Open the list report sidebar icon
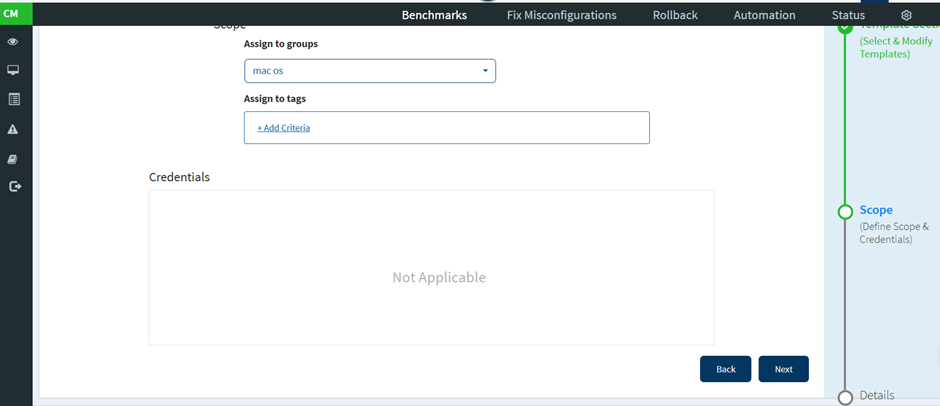 (14, 100)
